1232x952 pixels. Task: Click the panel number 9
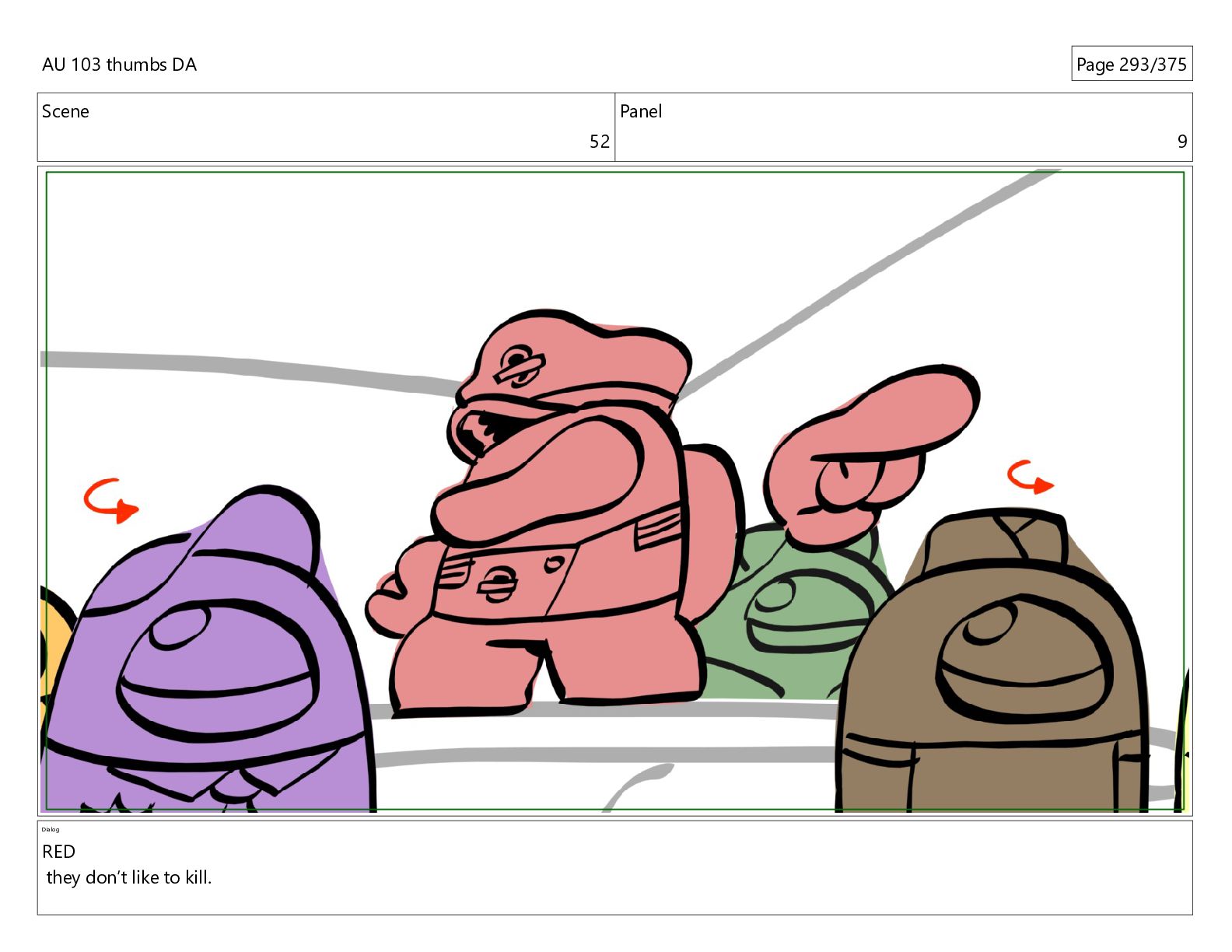pyautogui.click(x=1182, y=142)
